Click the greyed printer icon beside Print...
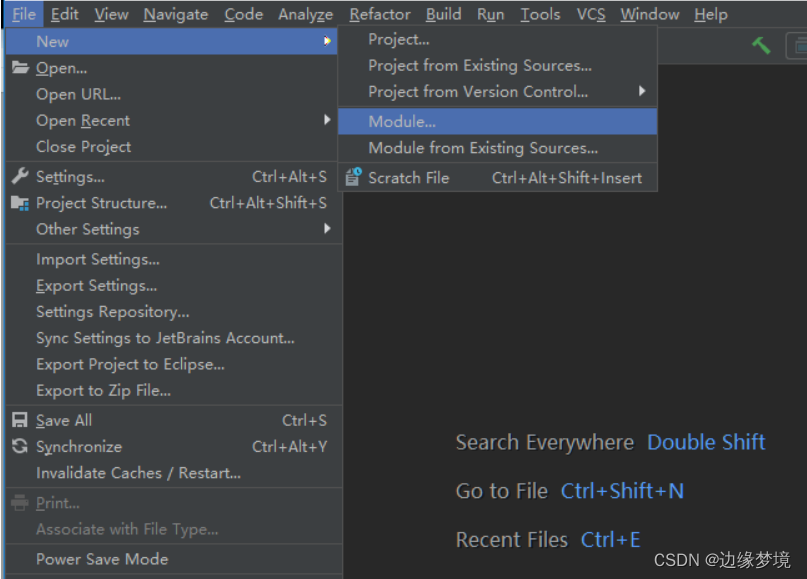This screenshot has width=807, height=579. coord(20,502)
